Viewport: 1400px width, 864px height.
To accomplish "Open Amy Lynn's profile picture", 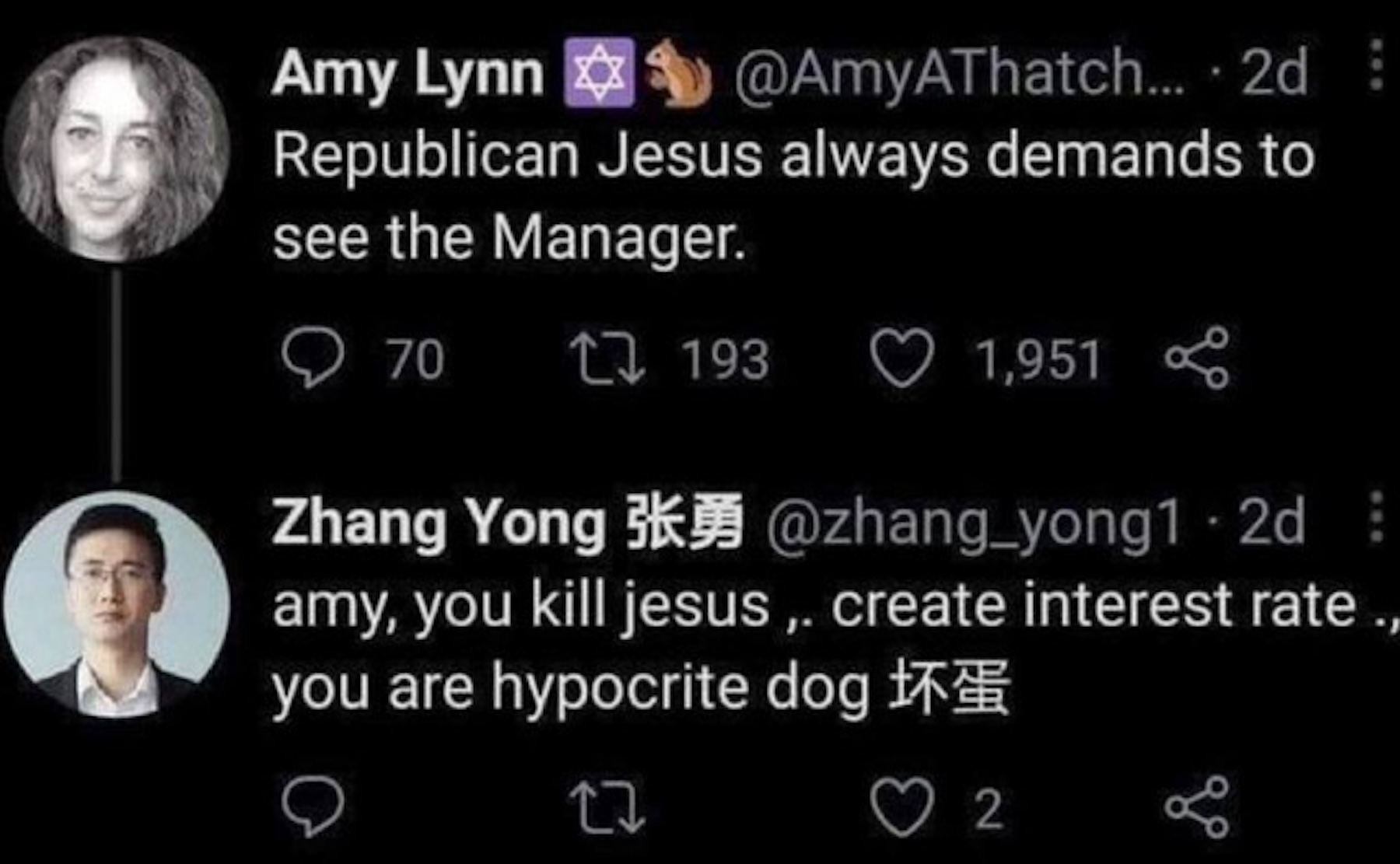I will tap(117, 149).
